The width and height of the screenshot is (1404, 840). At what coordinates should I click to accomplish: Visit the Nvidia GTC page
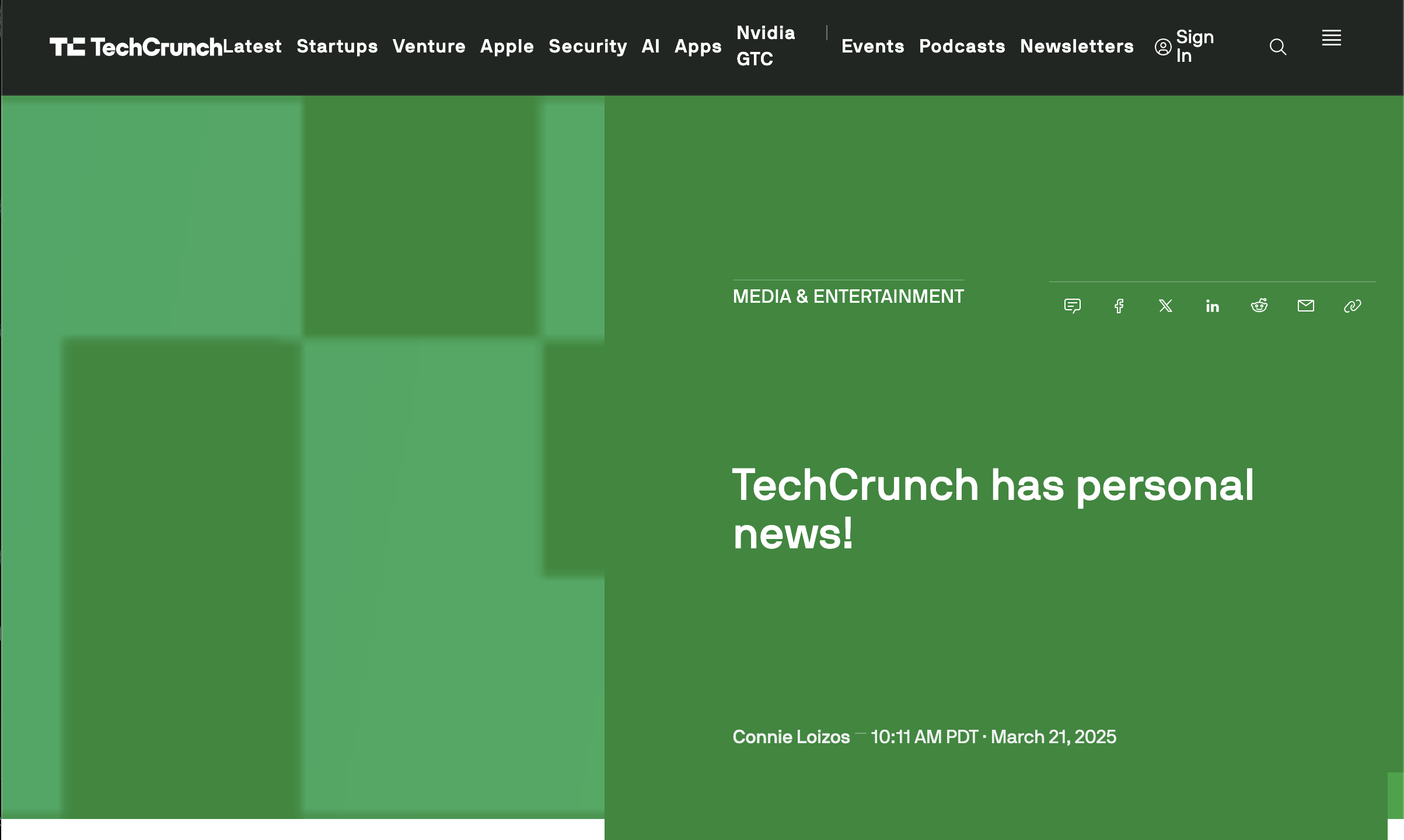coord(766,45)
